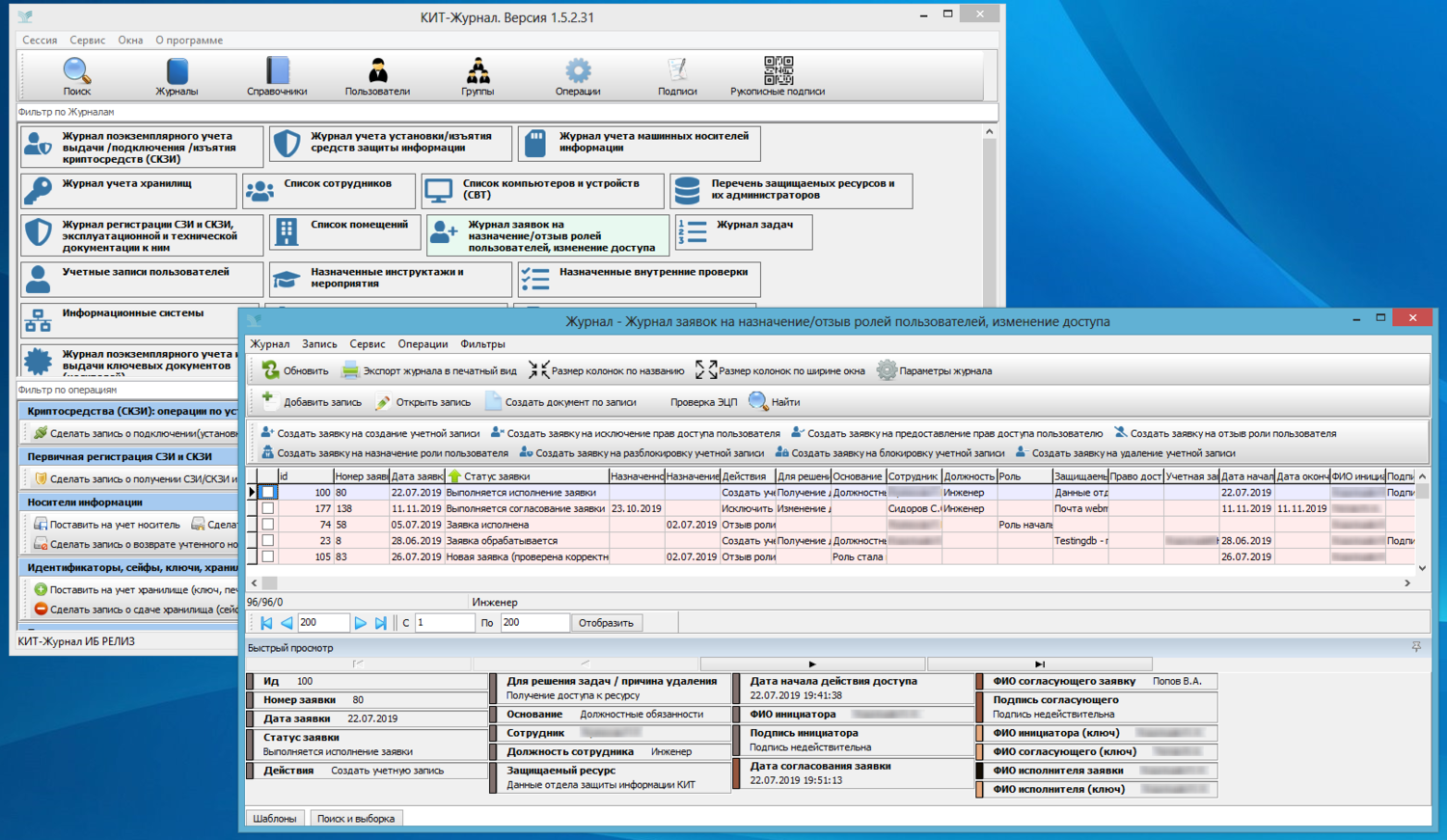
Task: Click the Фильтр по операциям field
Action: tap(127, 390)
